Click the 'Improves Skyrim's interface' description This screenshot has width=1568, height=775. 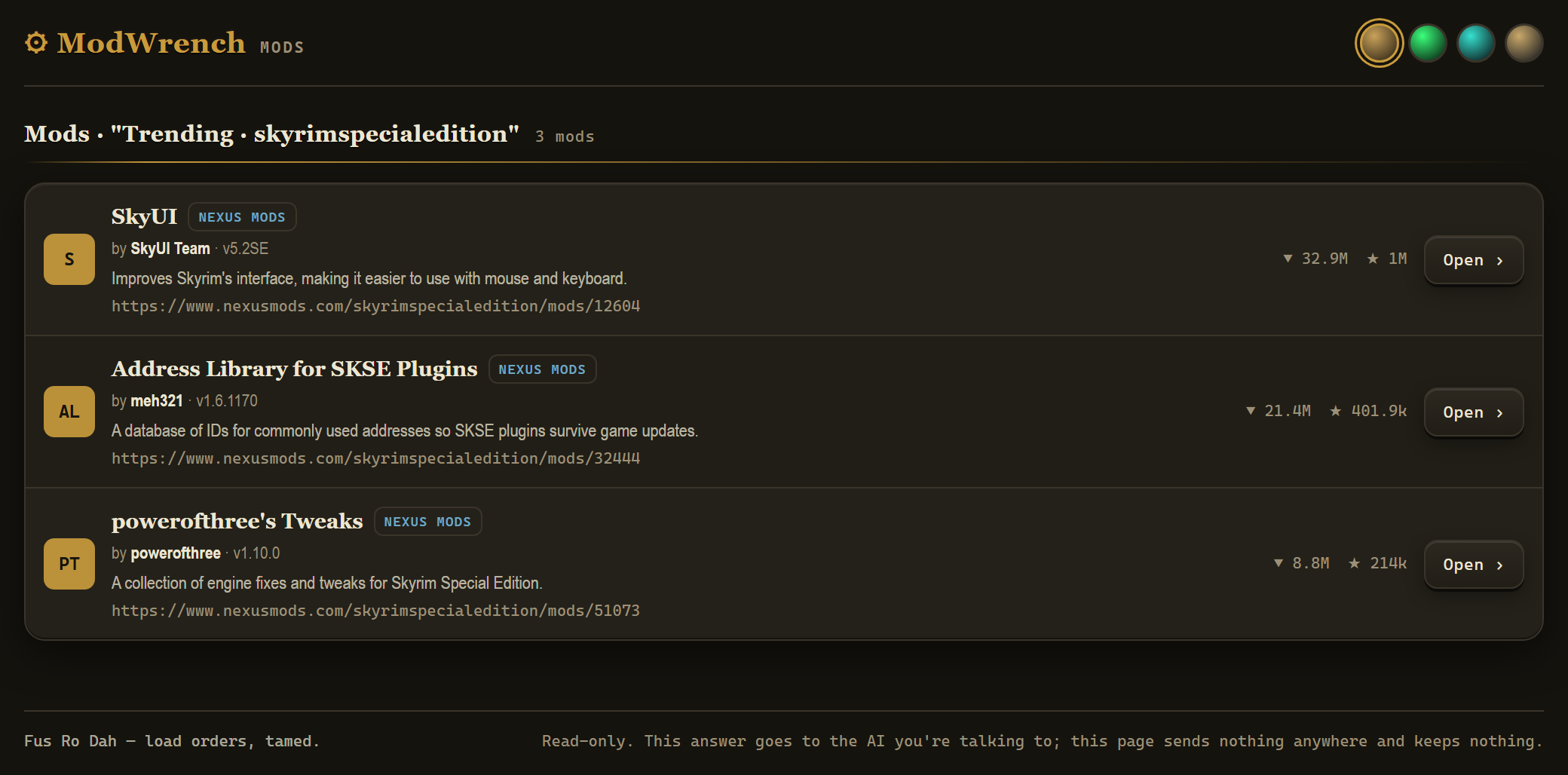[369, 279]
